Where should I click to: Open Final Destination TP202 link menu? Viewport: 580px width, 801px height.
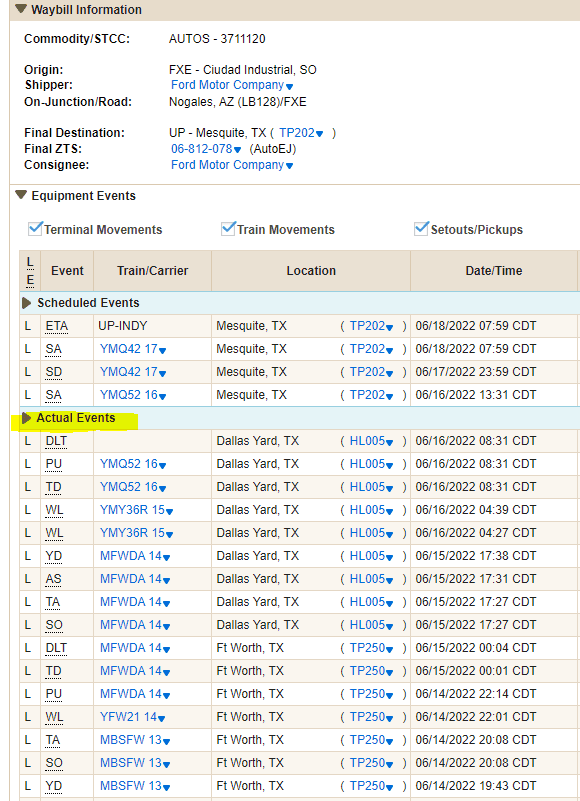tap(301, 133)
